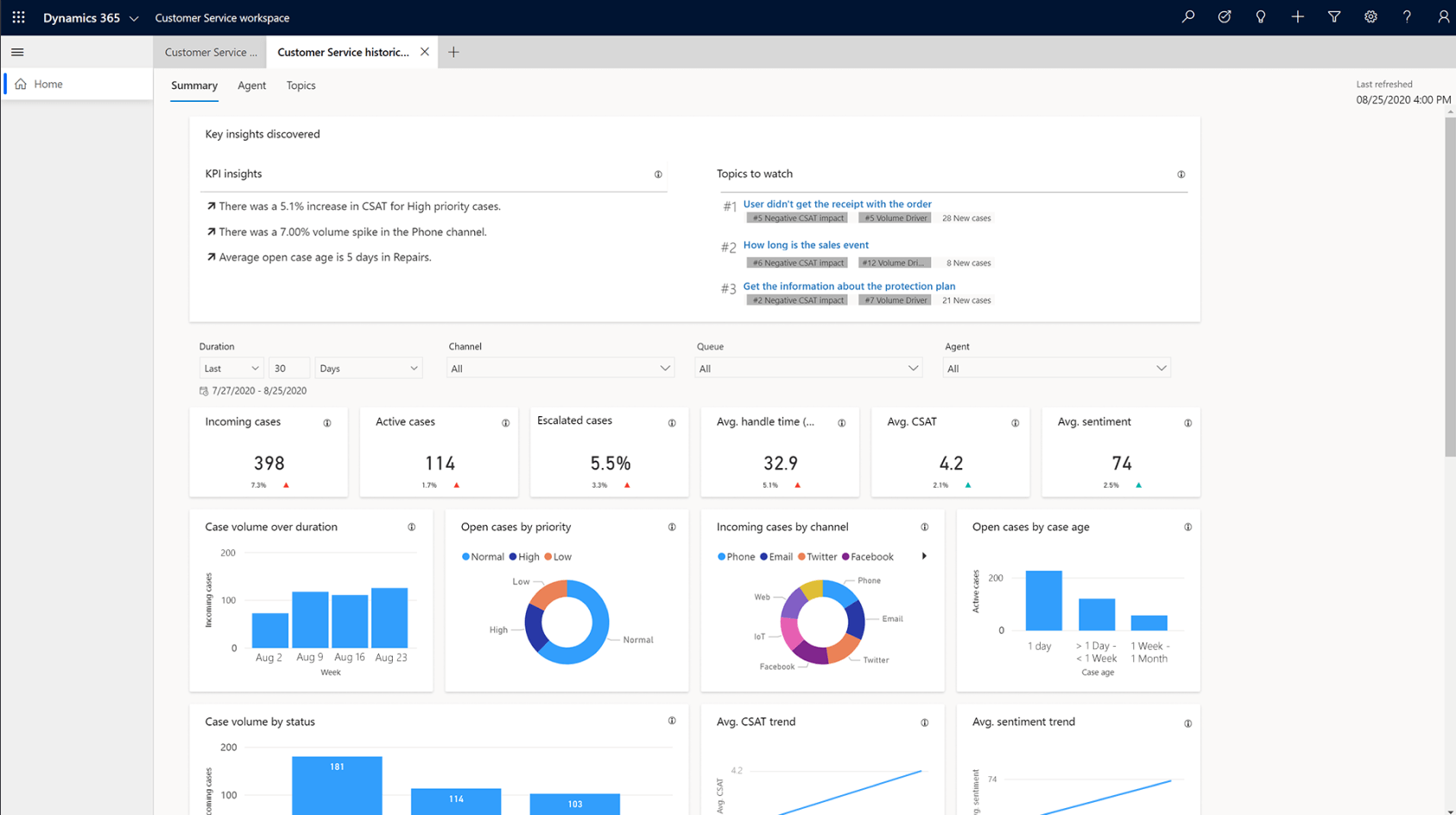The height and width of the screenshot is (815, 1456).
Task: Switch to Customer Service ... session tab
Action: click(211, 52)
